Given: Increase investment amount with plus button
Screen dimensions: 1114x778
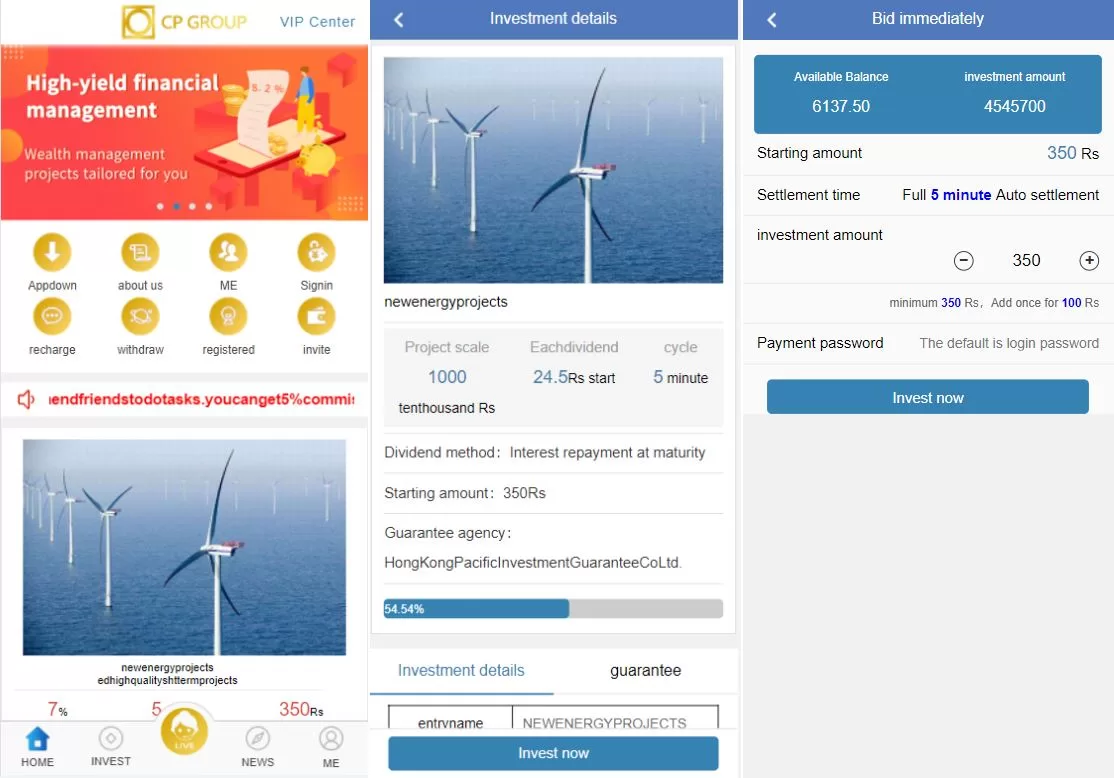Looking at the screenshot, I should pos(1088,261).
